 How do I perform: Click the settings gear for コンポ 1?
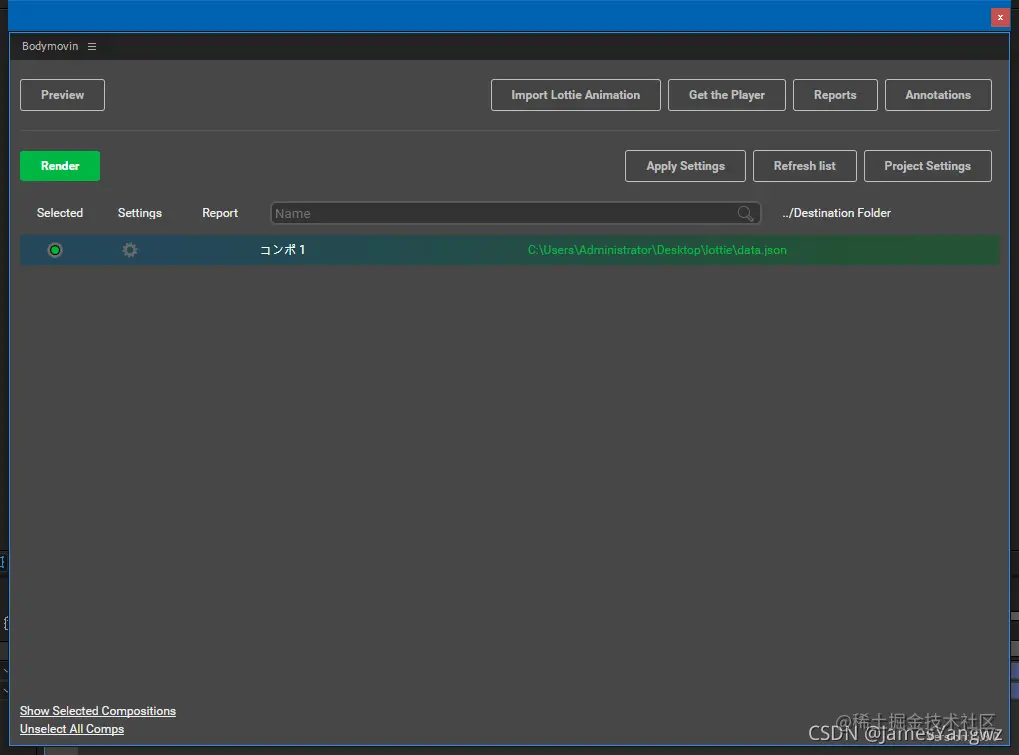(x=130, y=250)
